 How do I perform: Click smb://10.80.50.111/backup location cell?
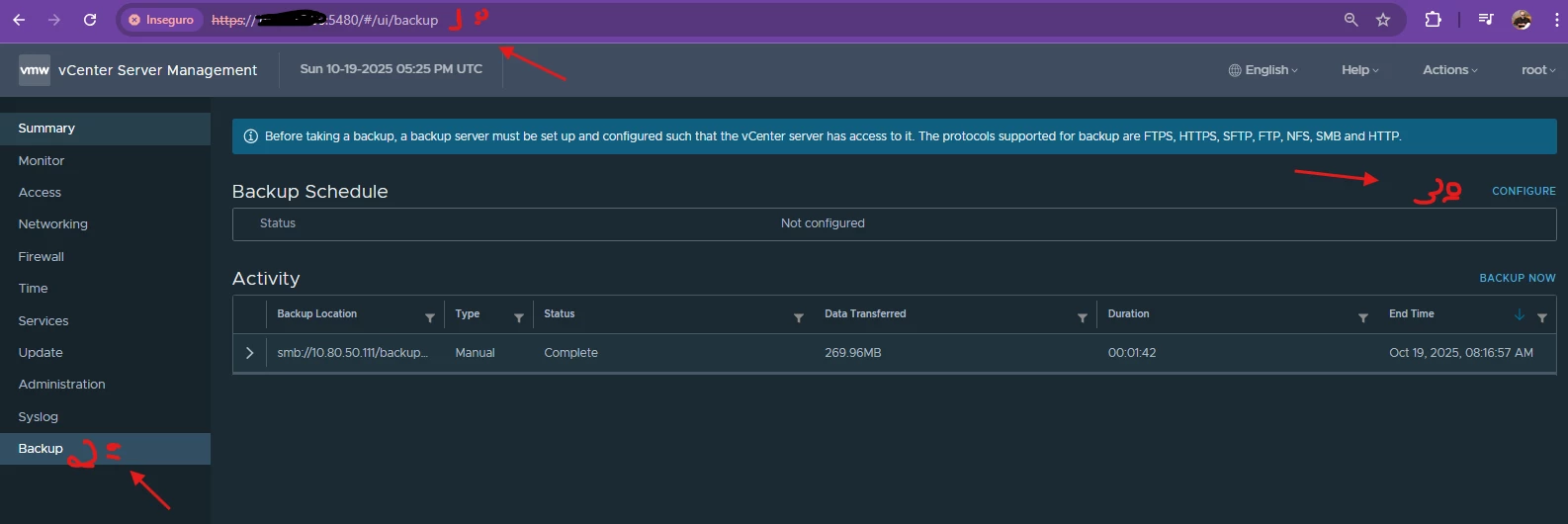pyautogui.click(x=352, y=353)
